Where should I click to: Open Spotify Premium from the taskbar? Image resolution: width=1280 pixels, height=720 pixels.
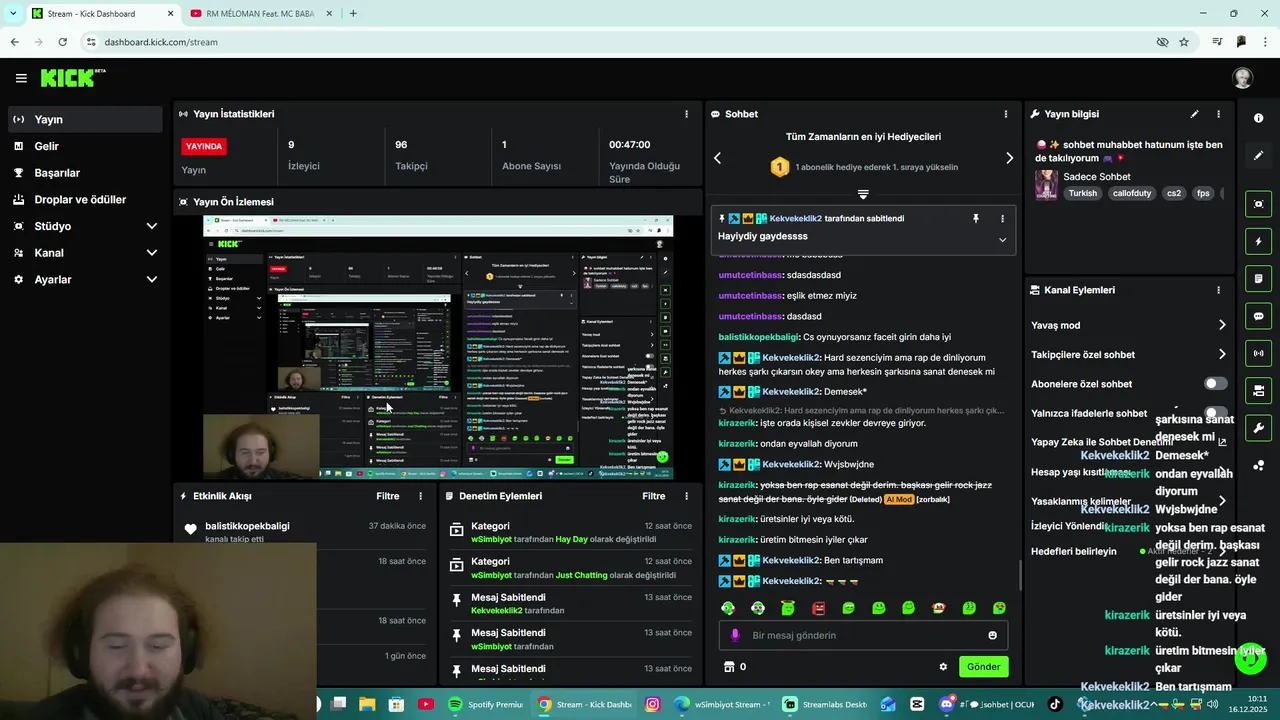pos(486,704)
